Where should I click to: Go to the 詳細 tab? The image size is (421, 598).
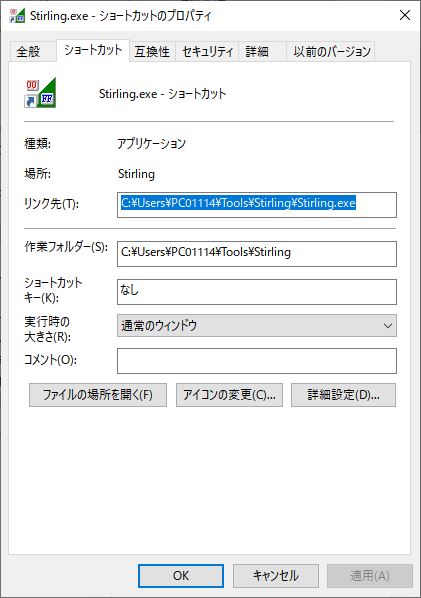[x=257, y=51]
